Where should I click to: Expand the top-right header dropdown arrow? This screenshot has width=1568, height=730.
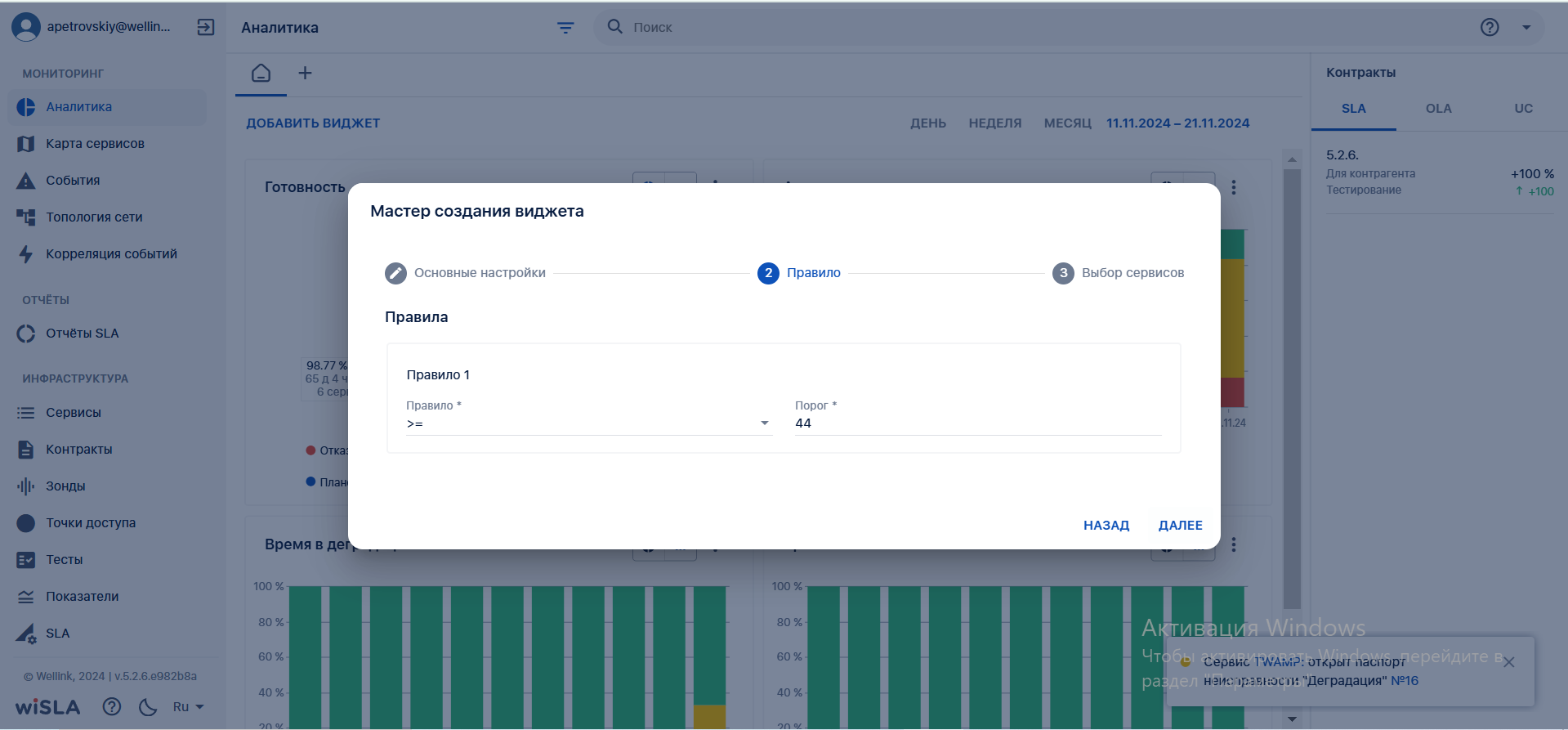coord(1526,27)
